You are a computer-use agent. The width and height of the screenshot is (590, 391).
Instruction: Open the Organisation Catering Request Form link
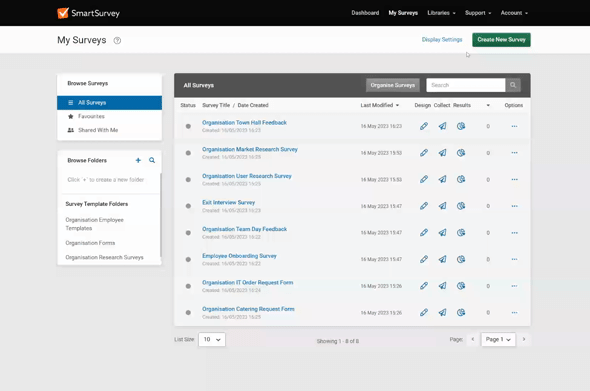248,309
